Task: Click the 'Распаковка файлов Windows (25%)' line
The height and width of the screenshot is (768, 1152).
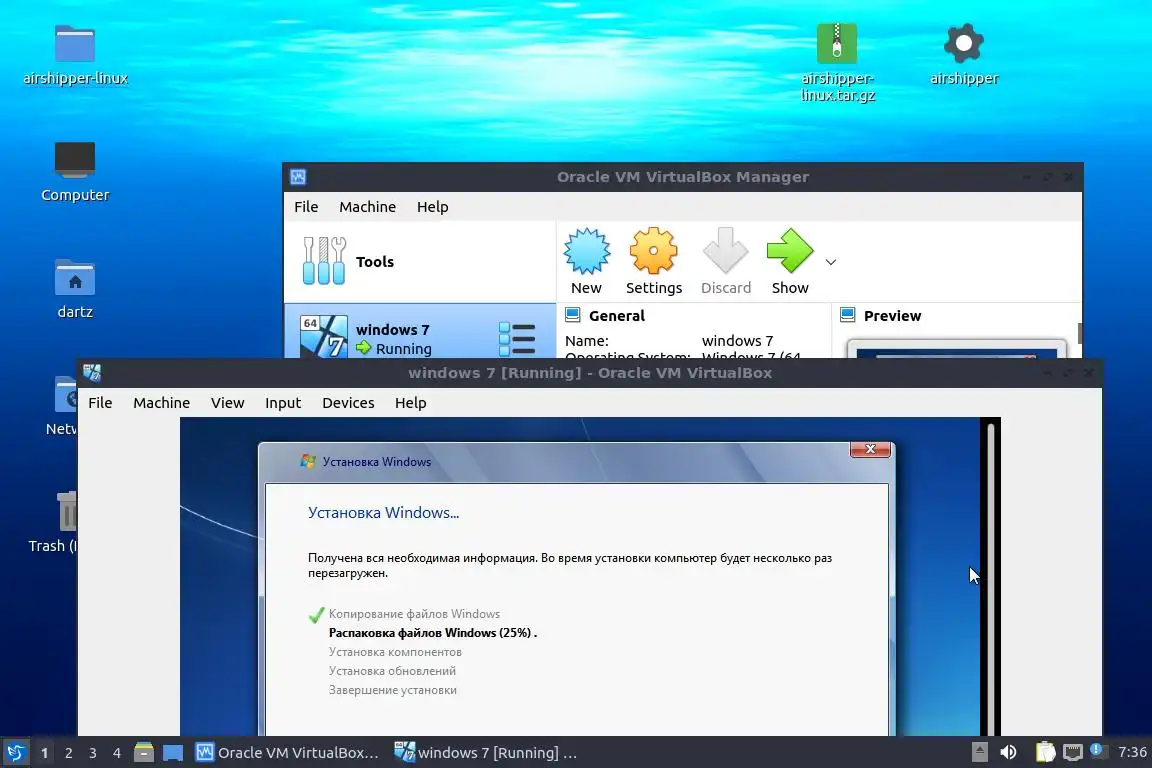Action: 433,633
